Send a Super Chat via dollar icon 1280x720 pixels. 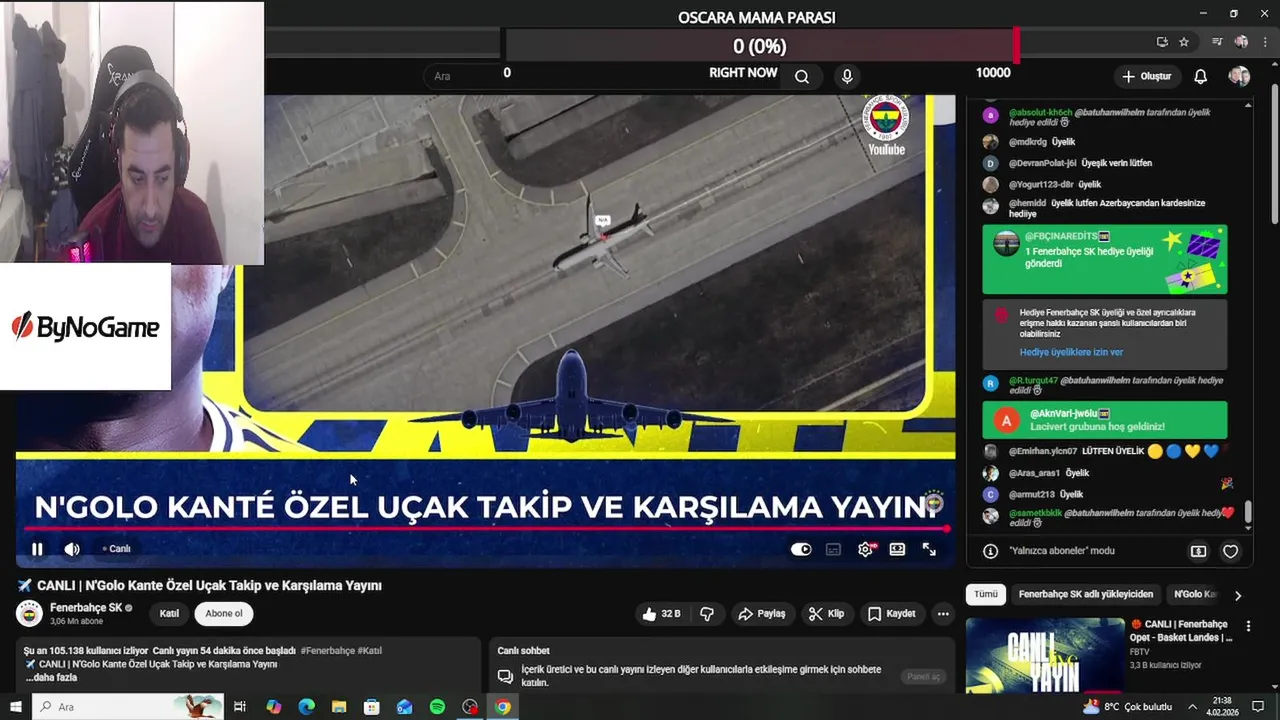1198,551
